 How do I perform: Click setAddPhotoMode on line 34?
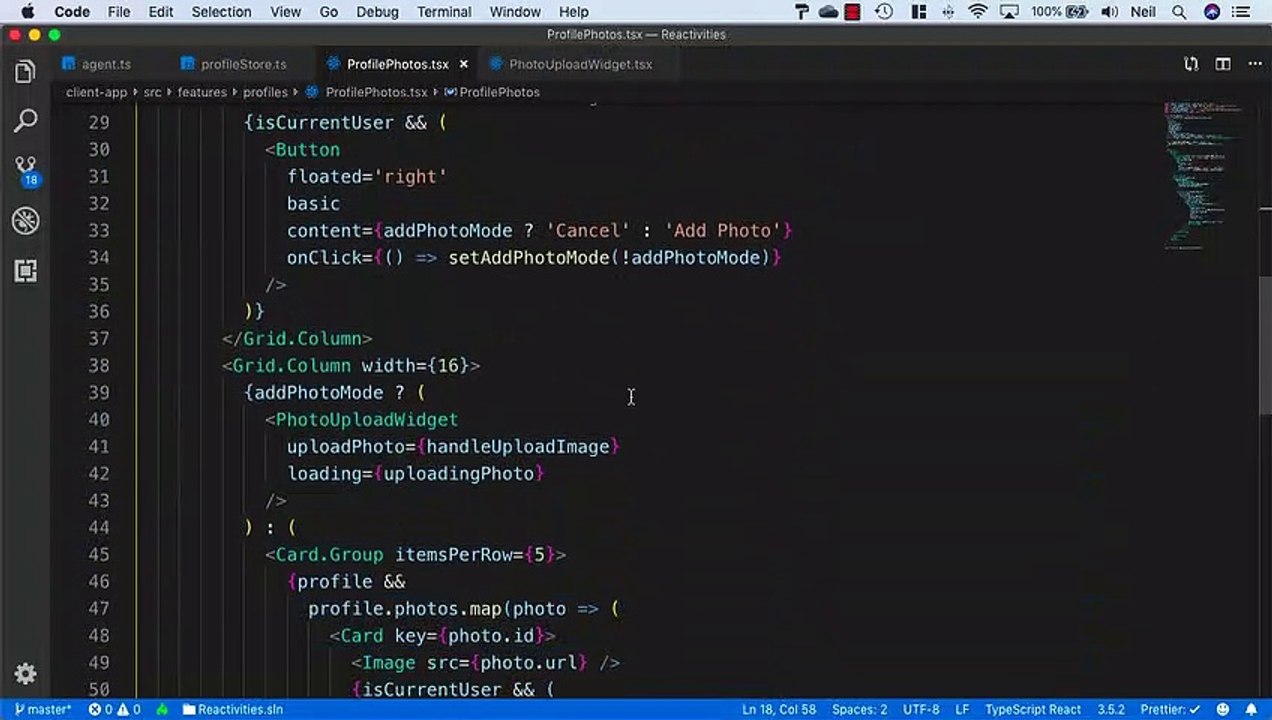pos(529,257)
